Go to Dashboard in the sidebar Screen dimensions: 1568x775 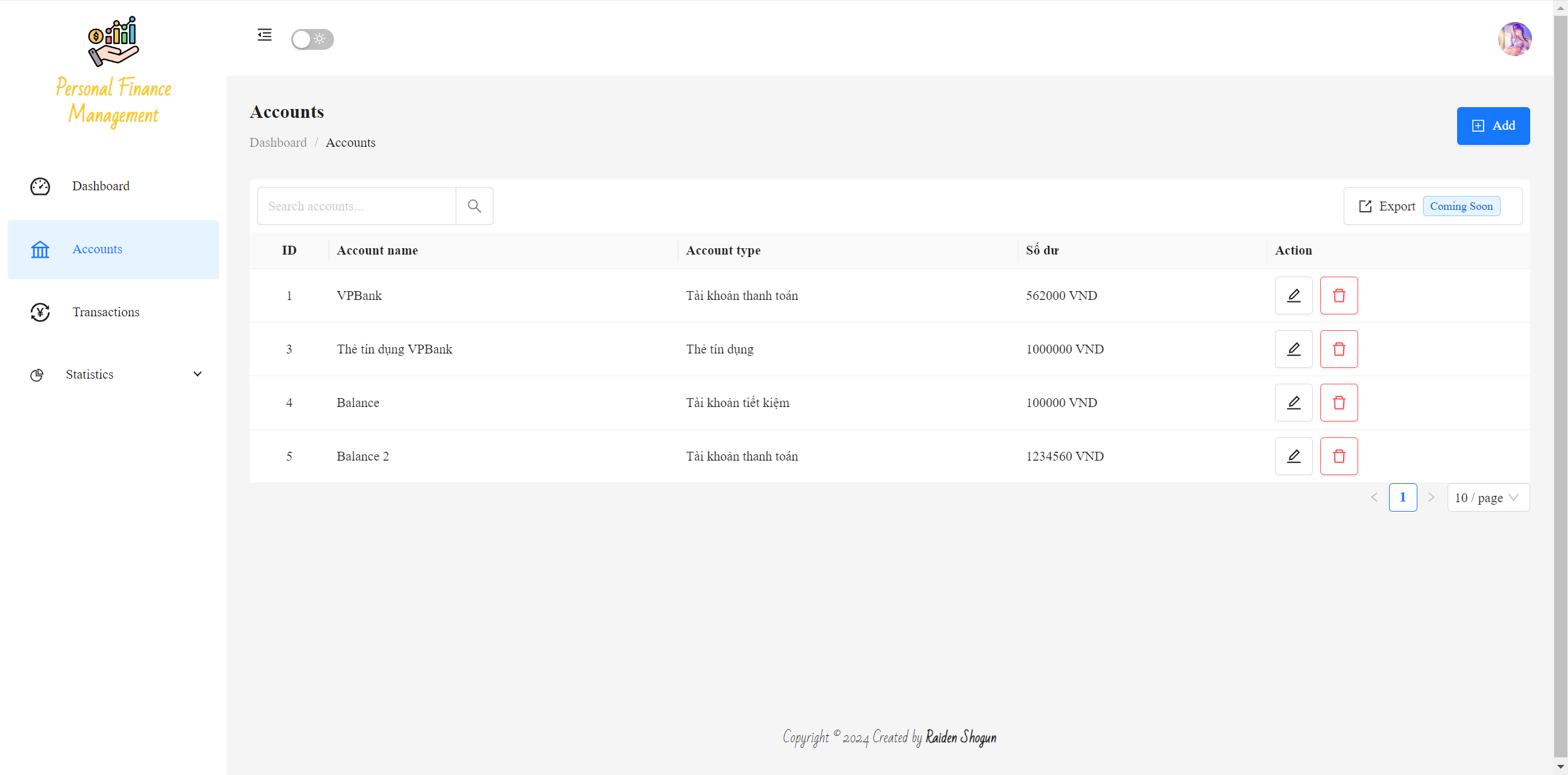tap(101, 187)
